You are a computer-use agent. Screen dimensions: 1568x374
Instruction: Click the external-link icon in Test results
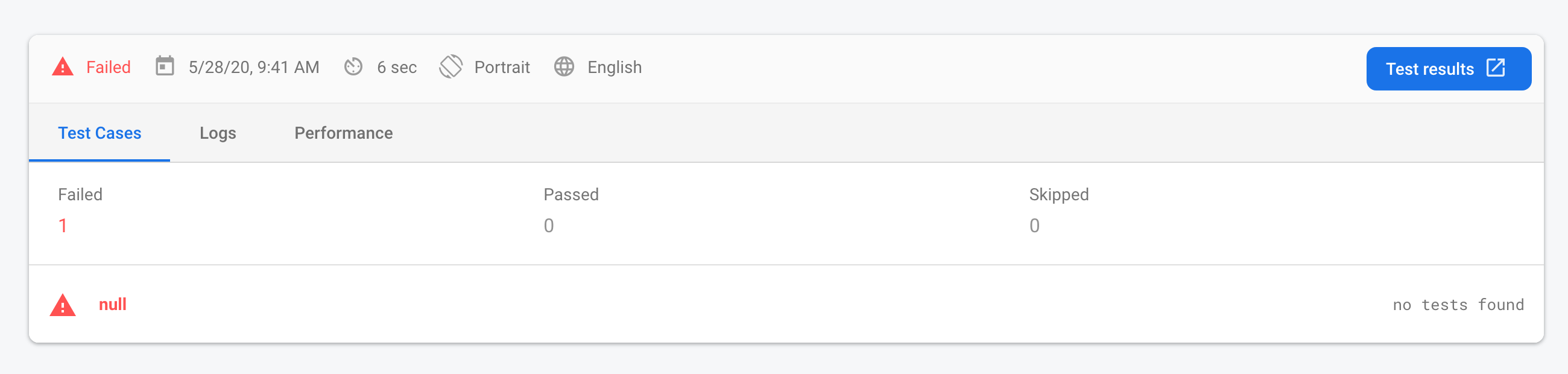[x=1496, y=68]
